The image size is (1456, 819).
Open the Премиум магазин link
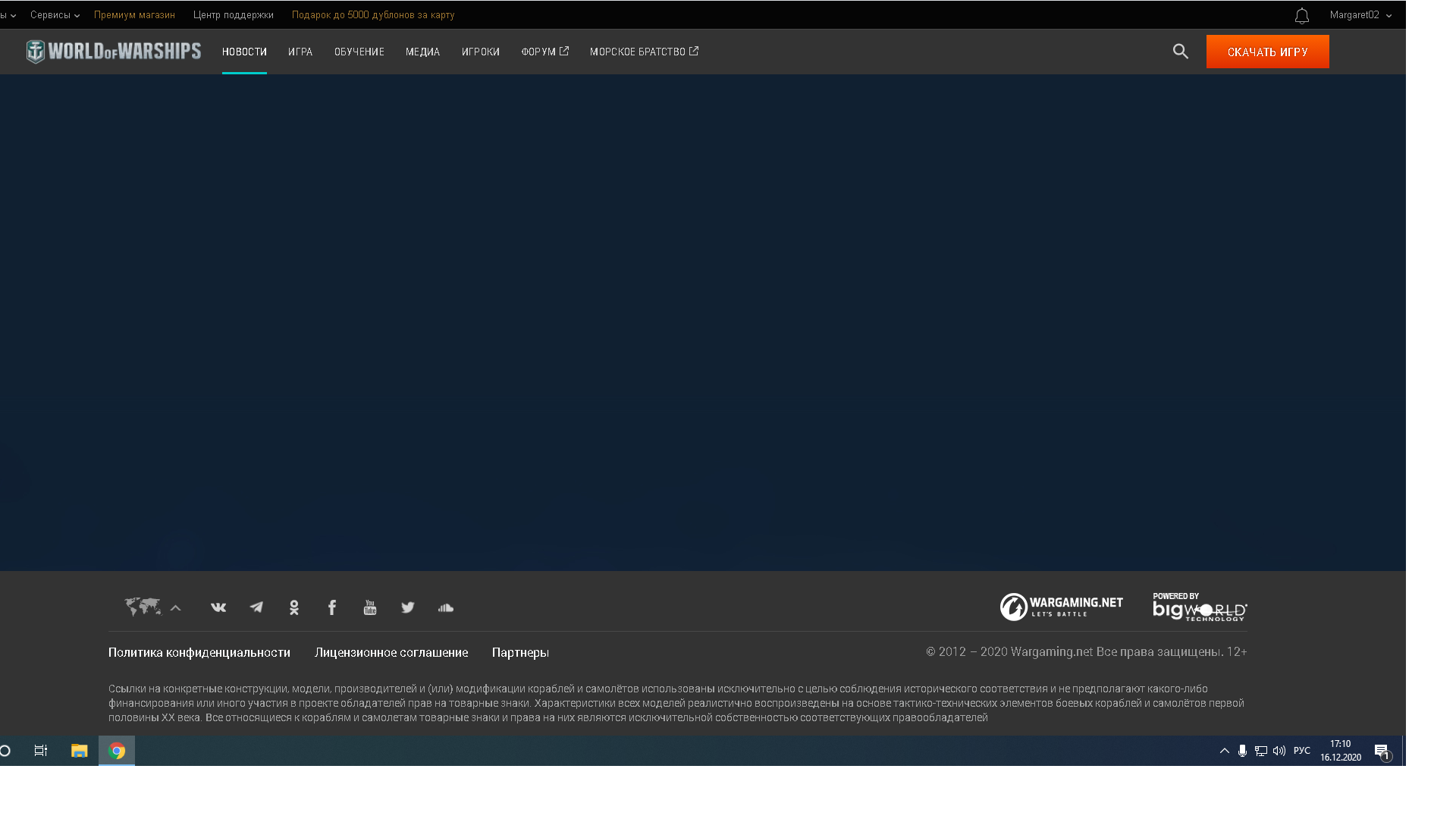click(x=134, y=15)
